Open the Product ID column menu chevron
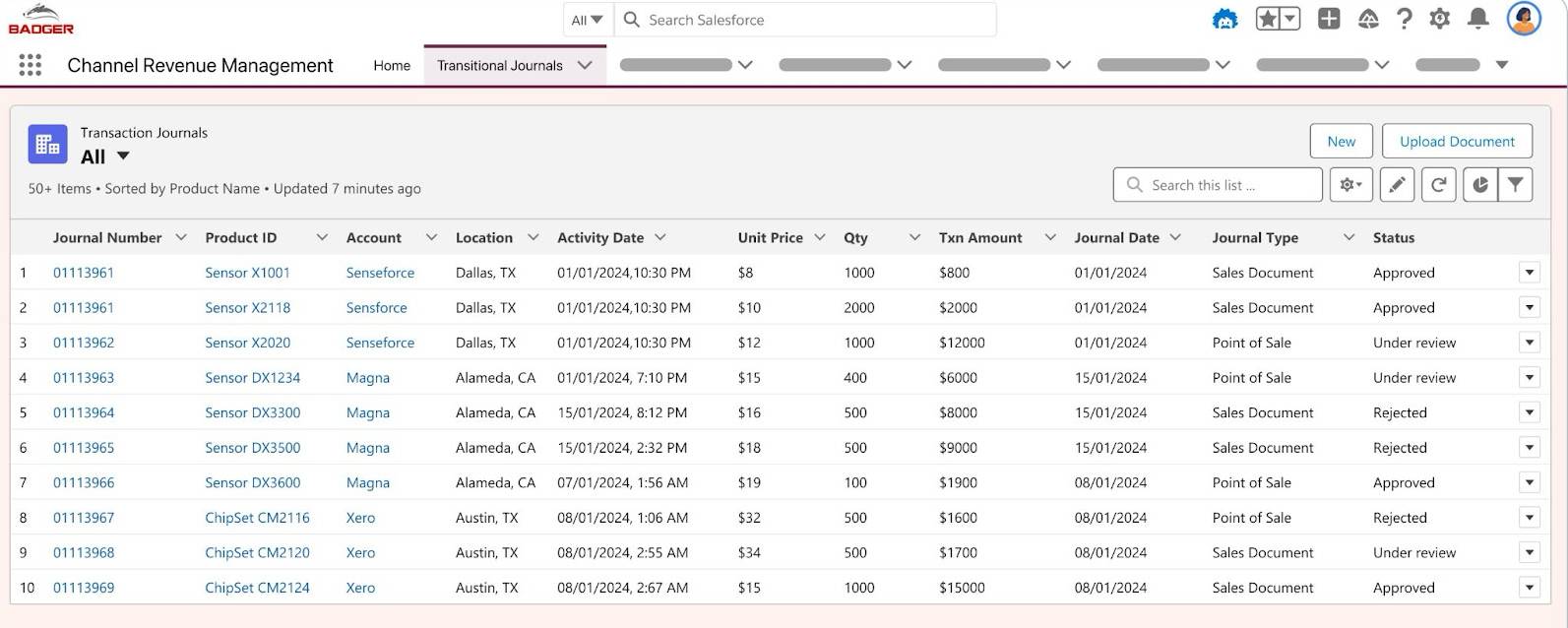This screenshot has width=1568, height=628. (322, 237)
